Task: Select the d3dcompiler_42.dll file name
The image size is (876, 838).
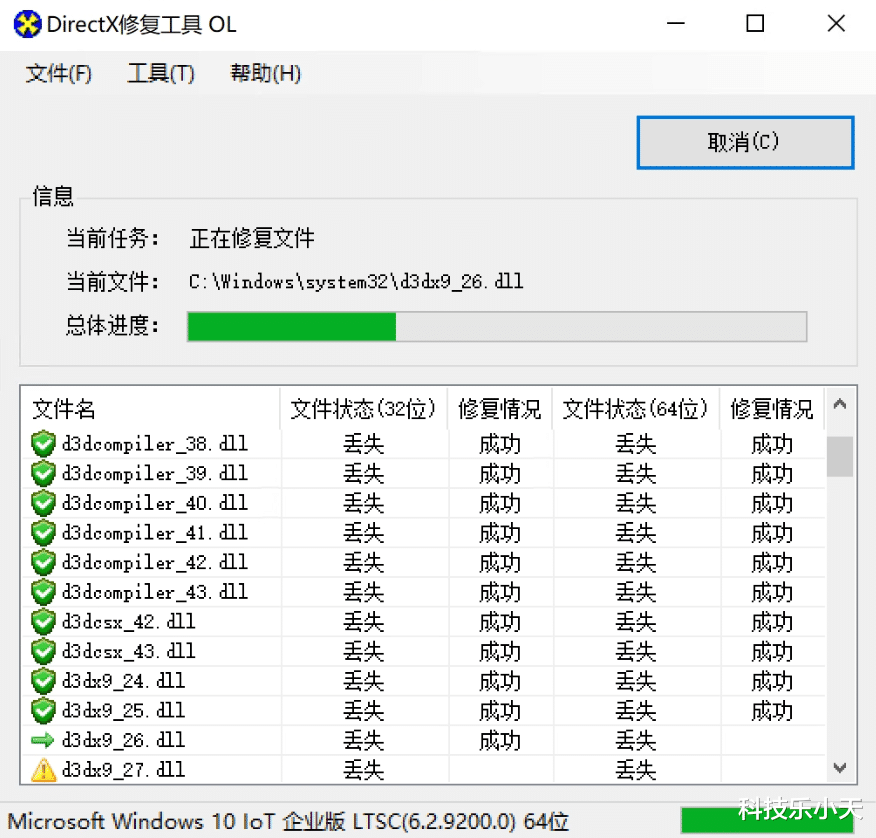Action: click(x=155, y=563)
